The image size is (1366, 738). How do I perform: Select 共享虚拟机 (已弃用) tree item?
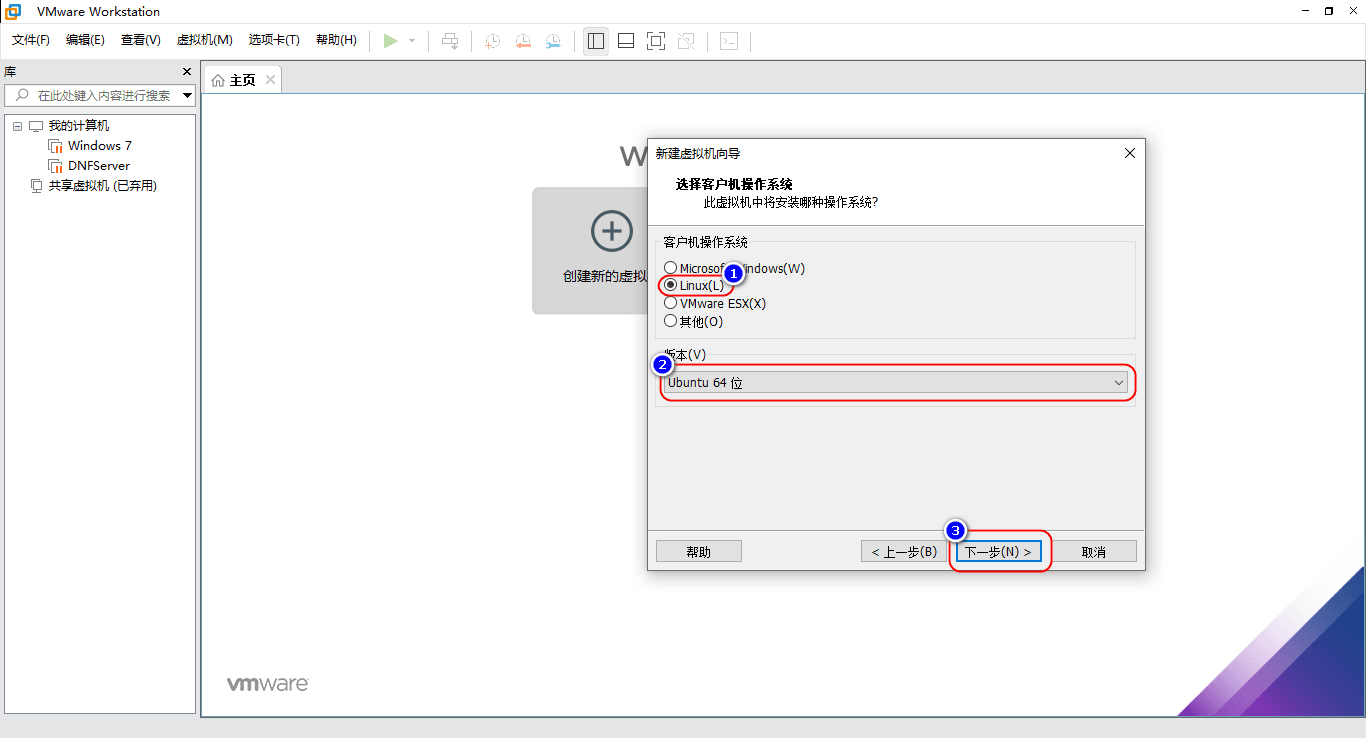click(x=103, y=186)
